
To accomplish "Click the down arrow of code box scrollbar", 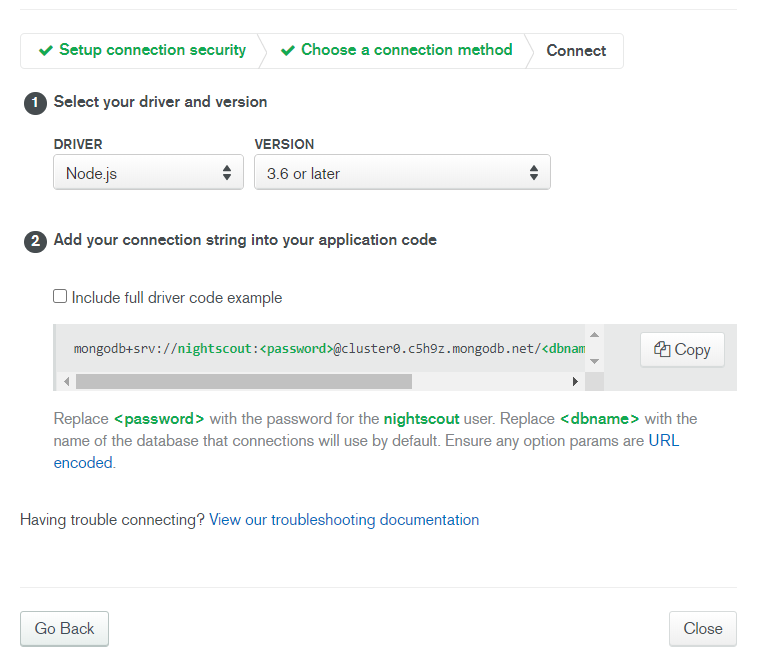I will [594, 361].
